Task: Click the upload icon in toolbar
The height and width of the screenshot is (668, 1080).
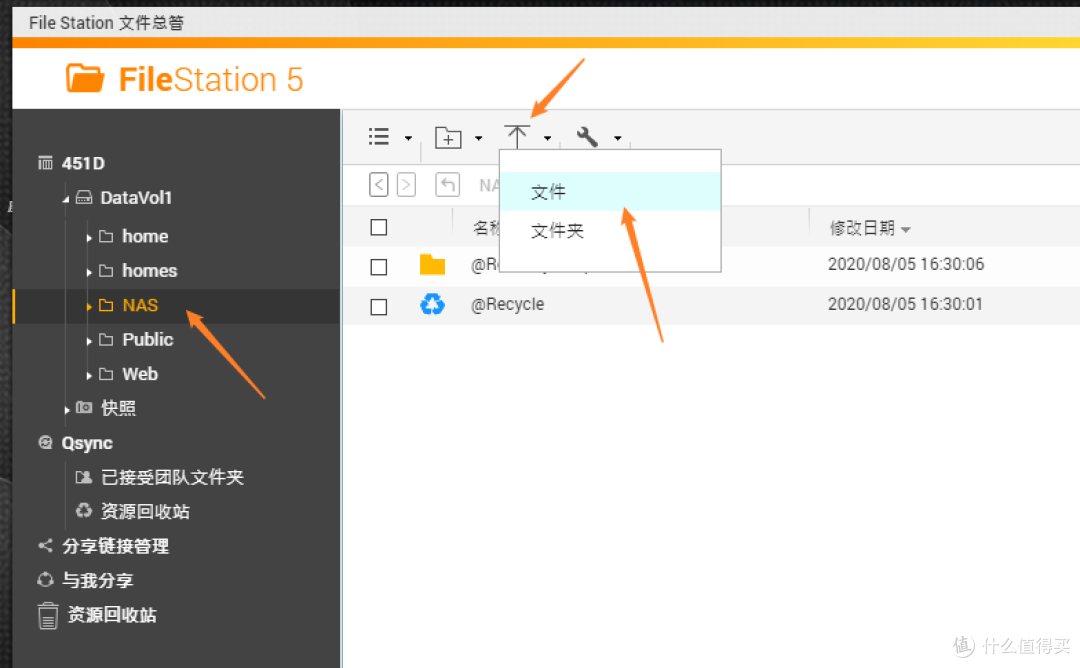Action: point(517,137)
